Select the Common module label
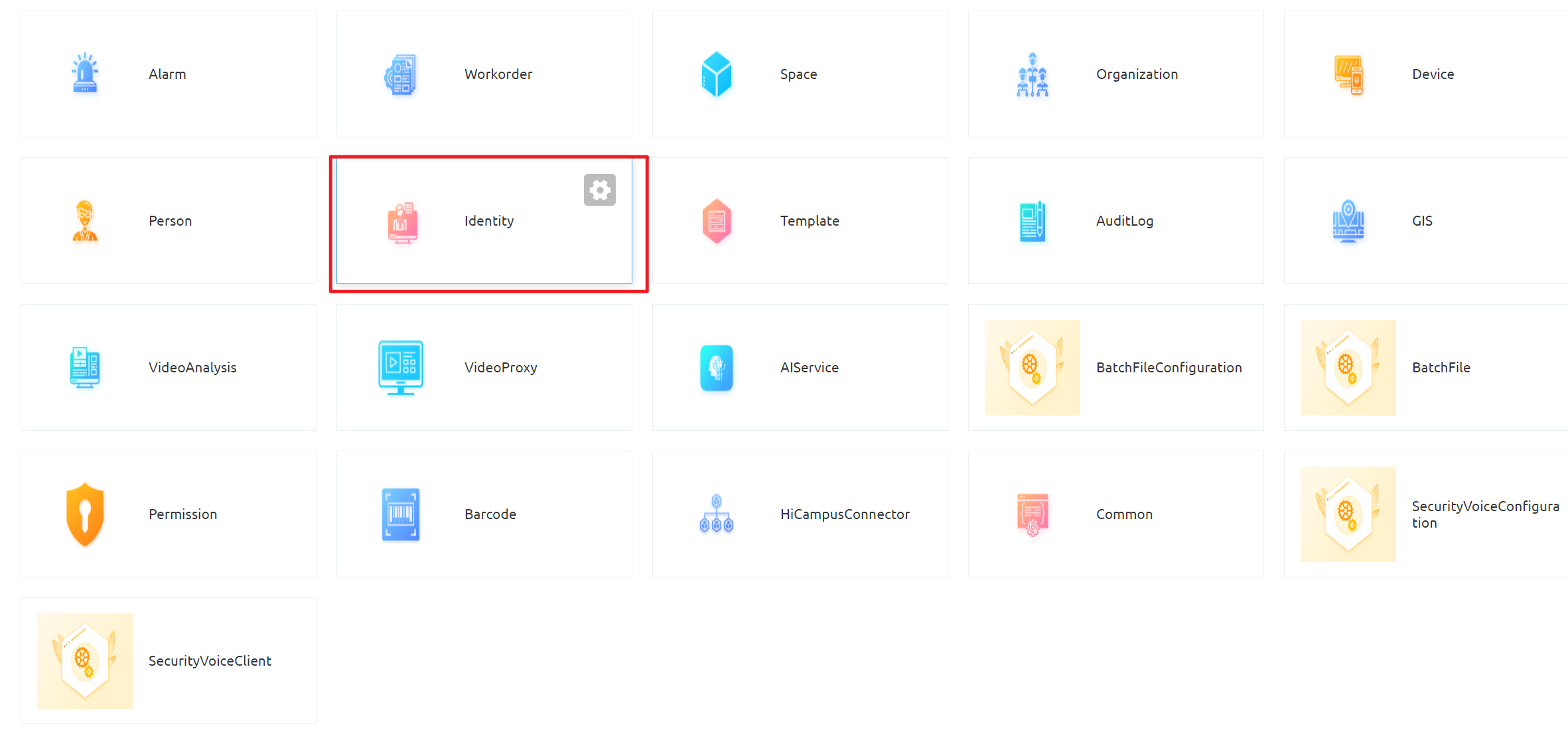This screenshot has height=752, width=1568. click(x=1124, y=514)
